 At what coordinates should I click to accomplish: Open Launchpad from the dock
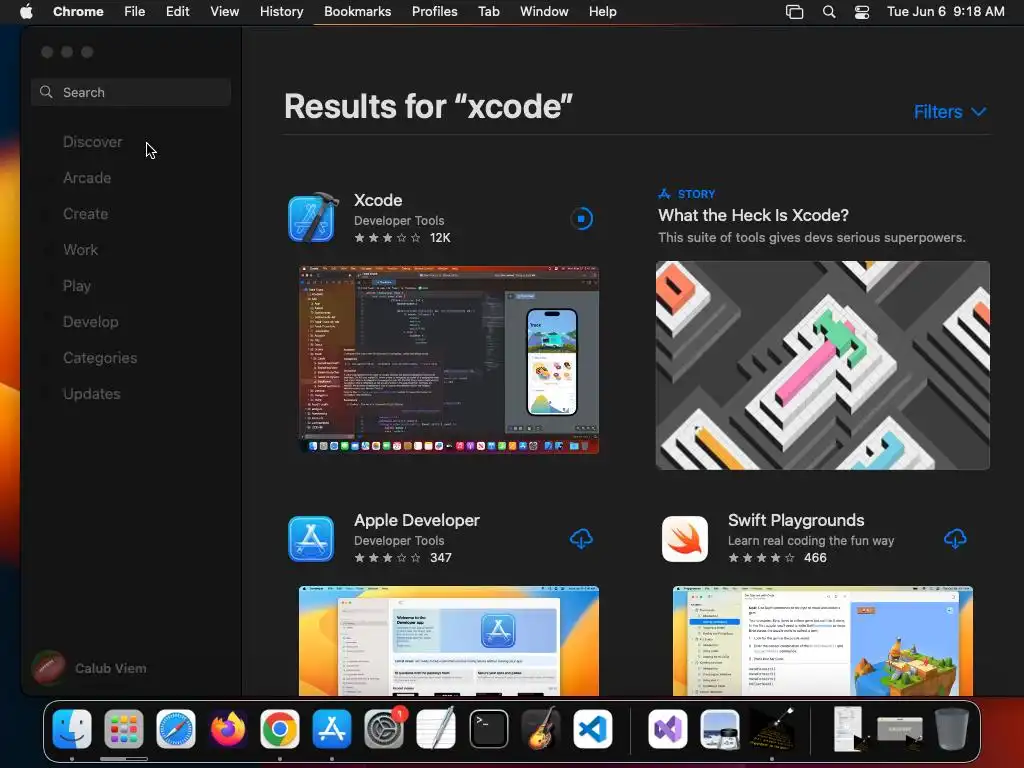(123, 729)
